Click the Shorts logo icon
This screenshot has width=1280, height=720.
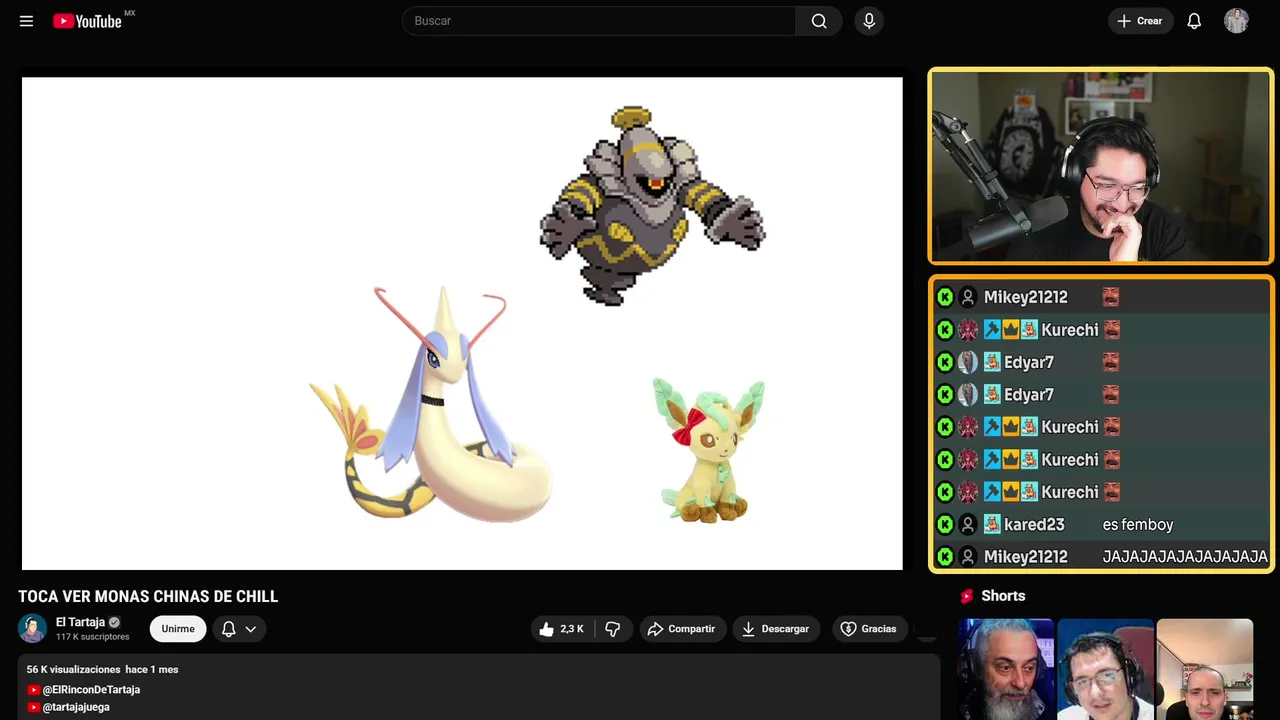[967, 596]
